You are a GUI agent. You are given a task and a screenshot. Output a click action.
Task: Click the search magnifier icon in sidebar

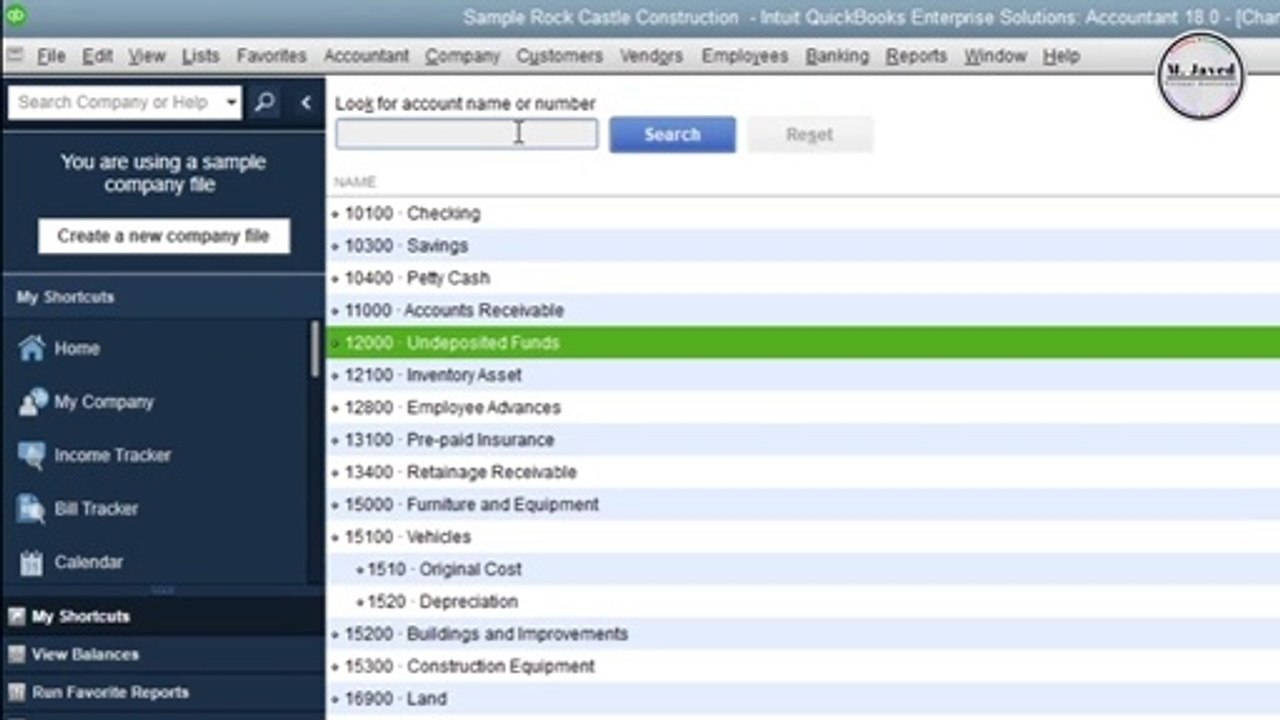coord(265,102)
